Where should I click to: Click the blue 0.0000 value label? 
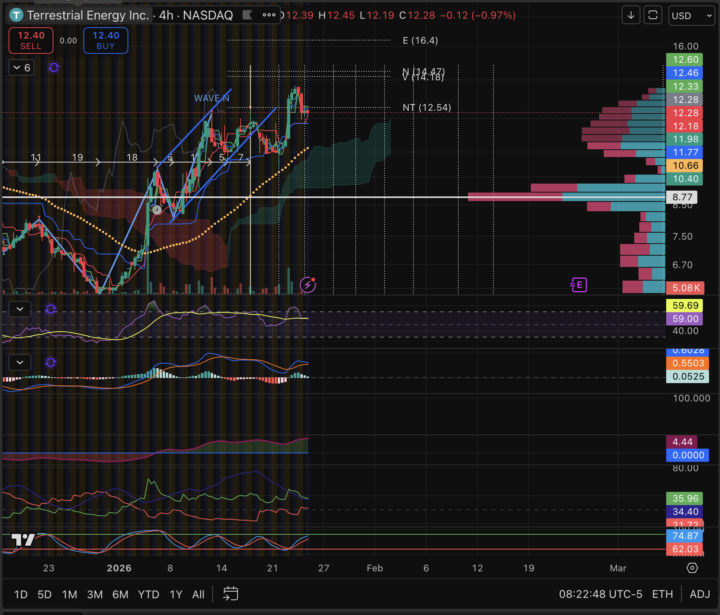coord(688,455)
